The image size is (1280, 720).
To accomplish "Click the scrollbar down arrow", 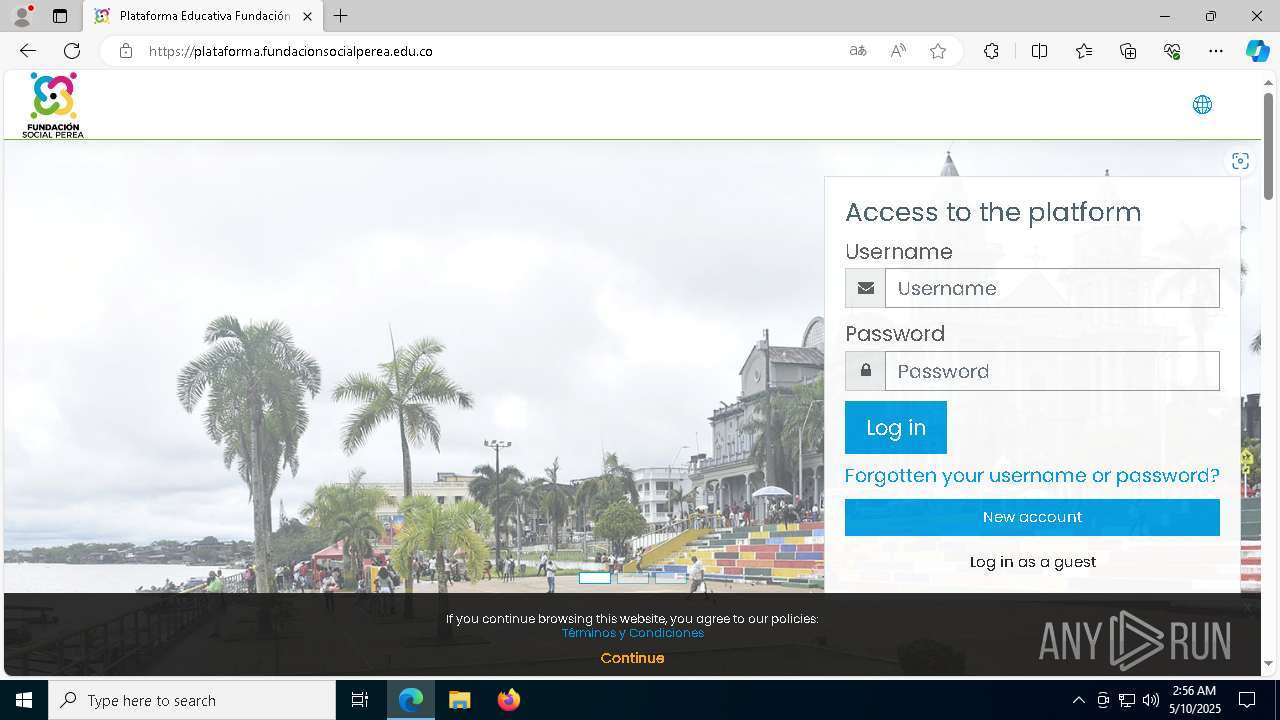I will coord(1268,664).
